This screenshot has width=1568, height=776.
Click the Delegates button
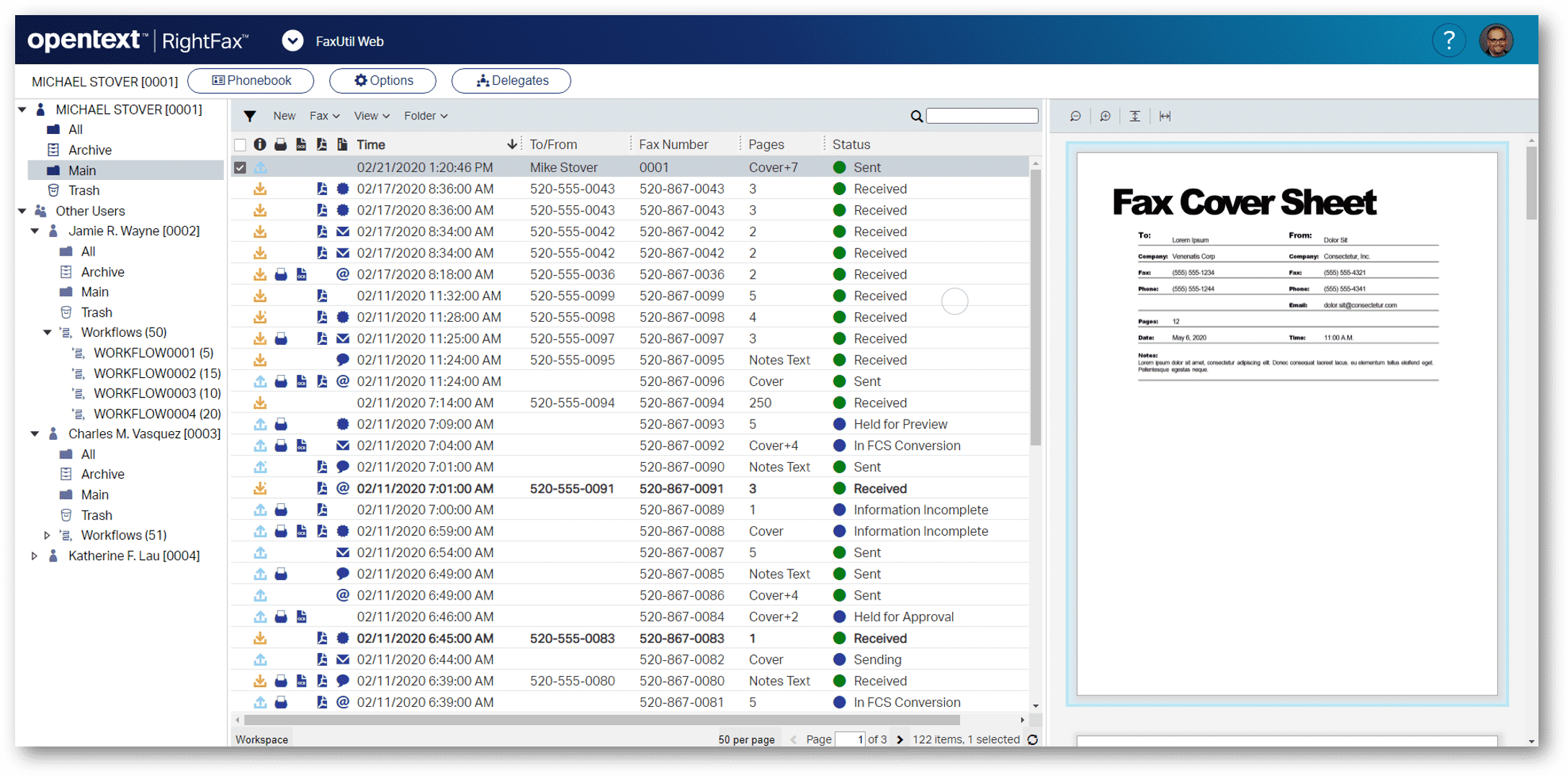[x=511, y=80]
